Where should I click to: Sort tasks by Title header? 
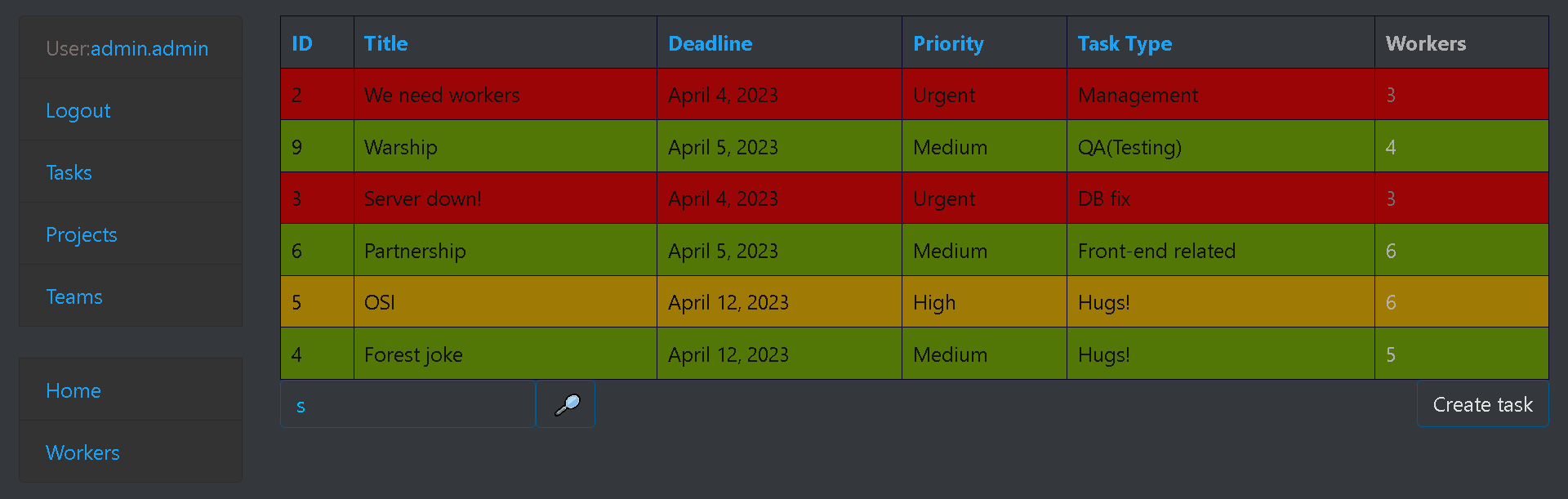coord(385,43)
